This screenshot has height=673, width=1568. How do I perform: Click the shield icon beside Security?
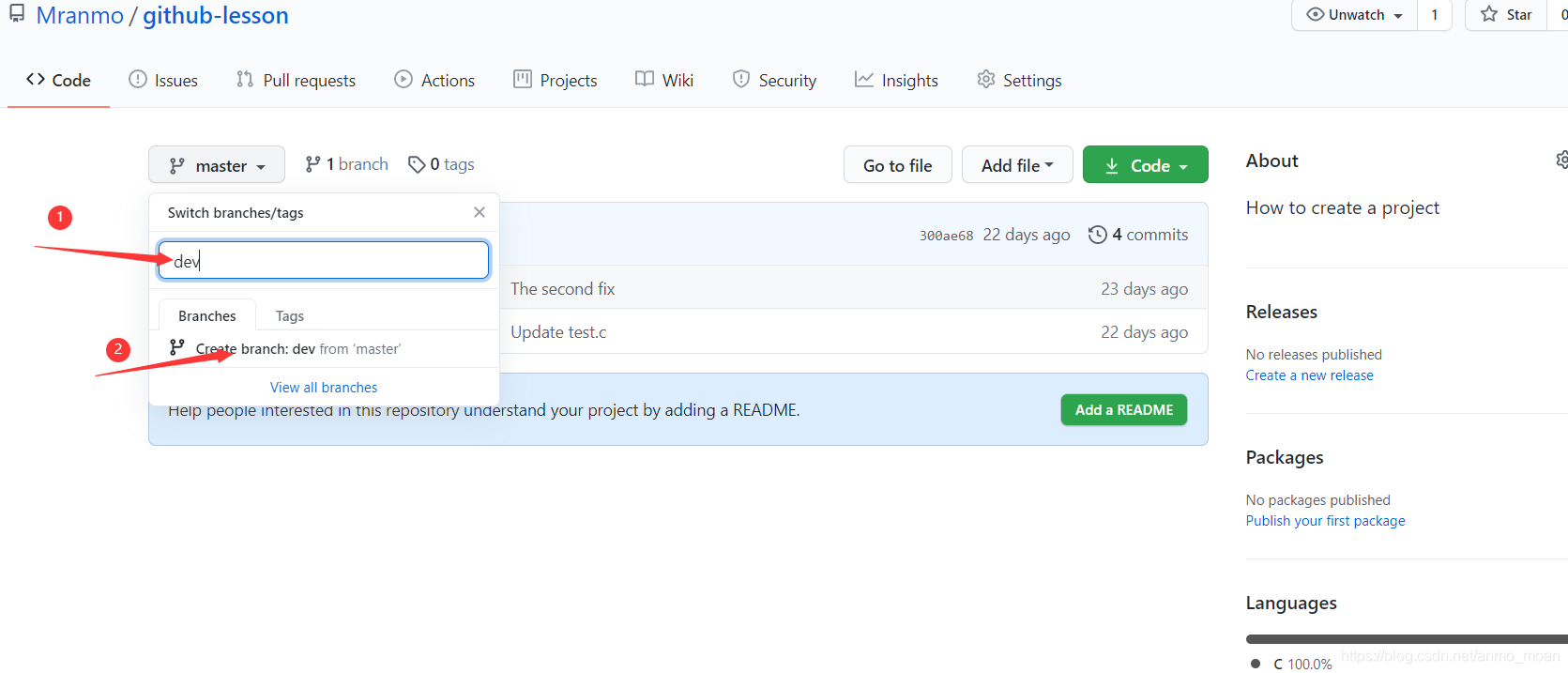coord(741,80)
